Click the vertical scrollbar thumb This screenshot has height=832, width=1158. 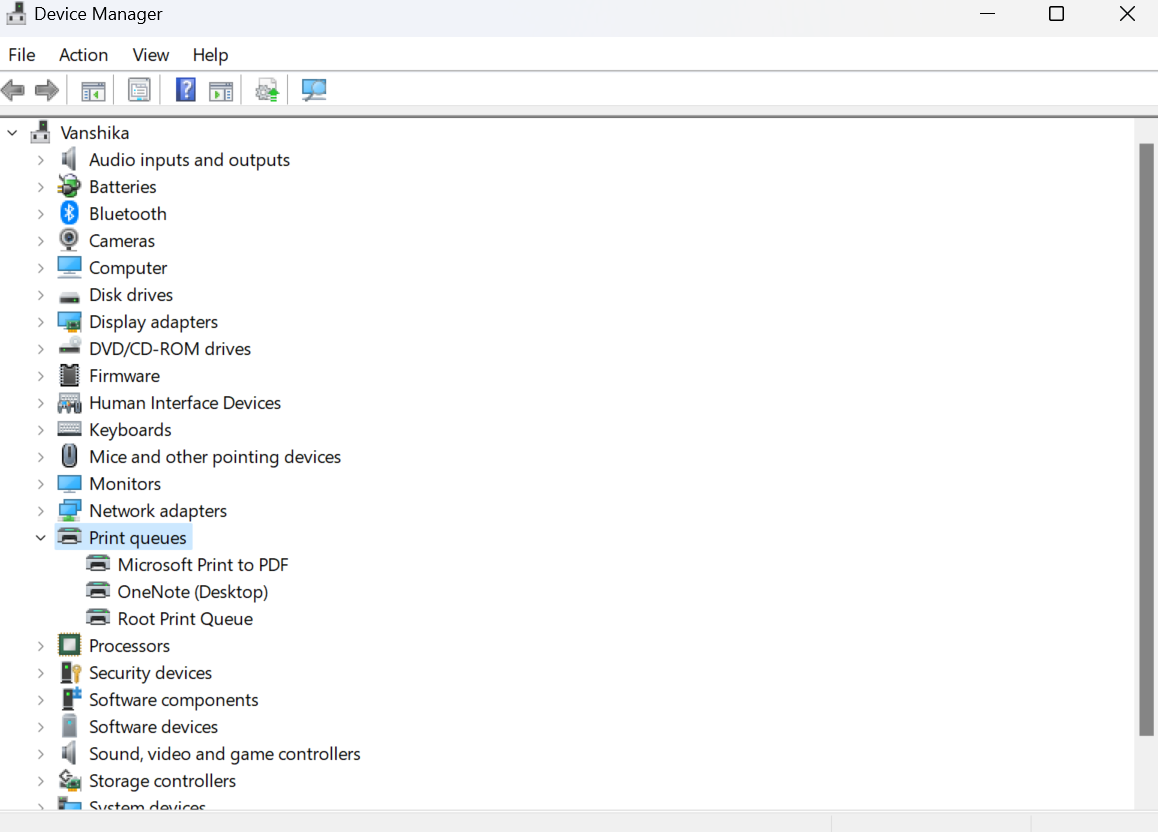click(x=1146, y=440)
